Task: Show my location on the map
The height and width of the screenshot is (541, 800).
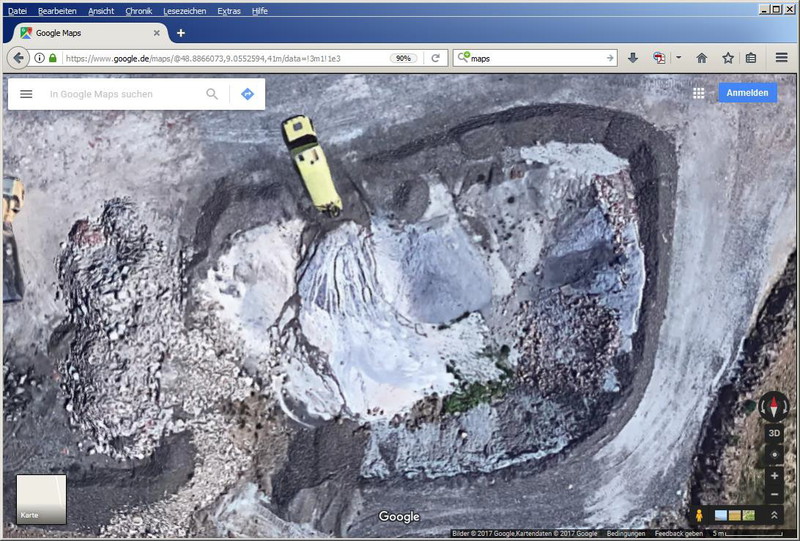Action: (x=774, y=455)
